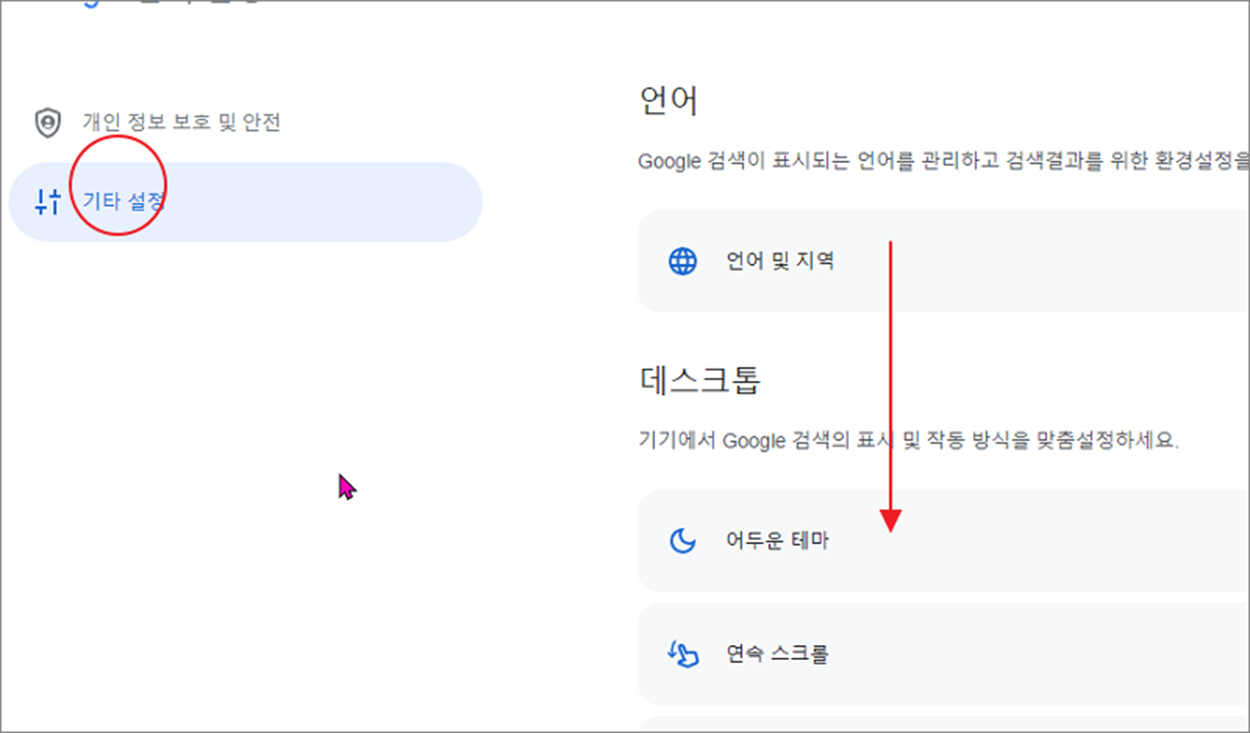Open the 연속 스크롤 setting
The image size is (1250, 733).
tap(943, 654)
